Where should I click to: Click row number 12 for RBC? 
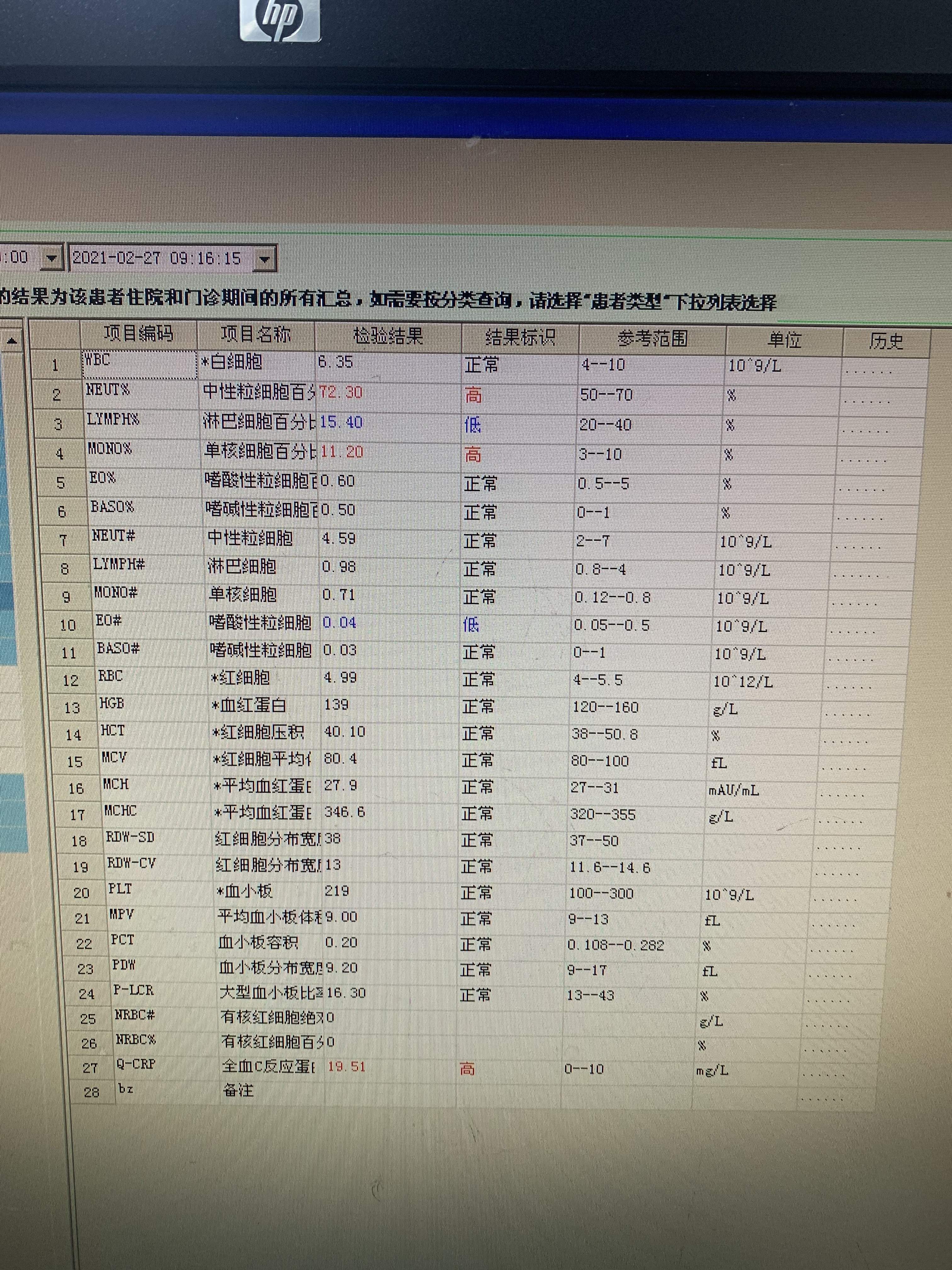pyautogui.click(x=71, y=681)
